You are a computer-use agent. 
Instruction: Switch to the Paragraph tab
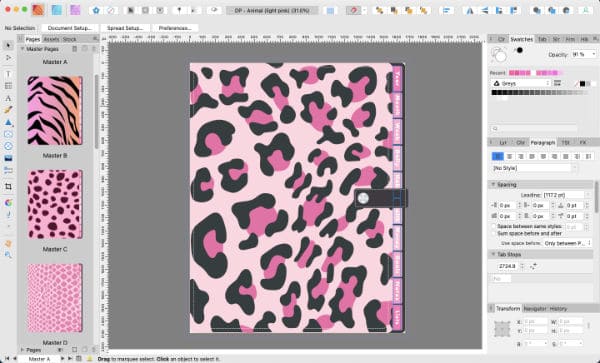point(543,142)
